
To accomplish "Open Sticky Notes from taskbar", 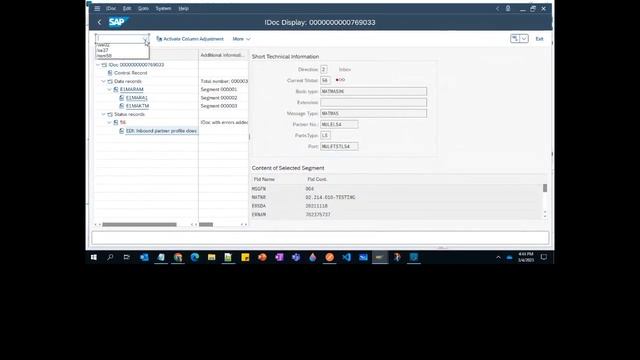I will click(x=245, y=257).
